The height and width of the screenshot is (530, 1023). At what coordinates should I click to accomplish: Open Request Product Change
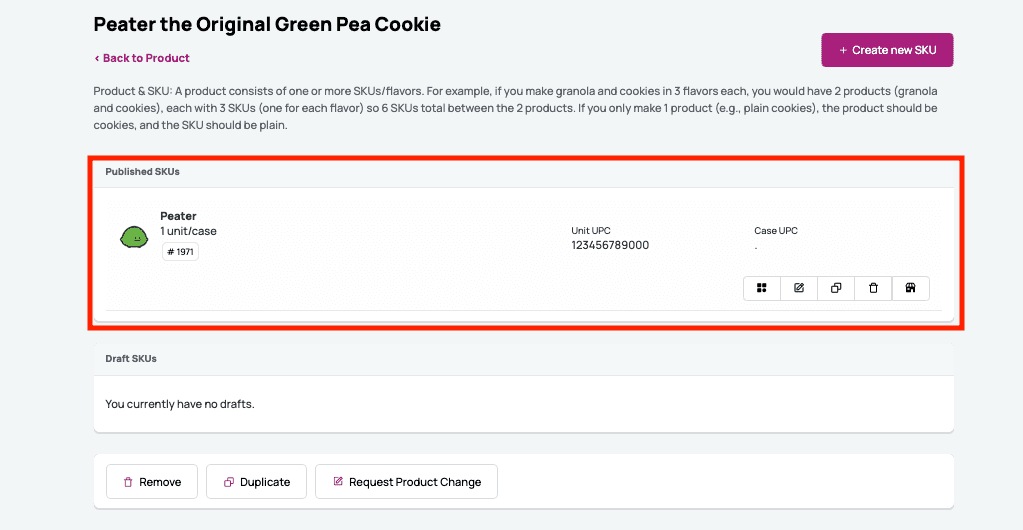click(x=406, y=482)
